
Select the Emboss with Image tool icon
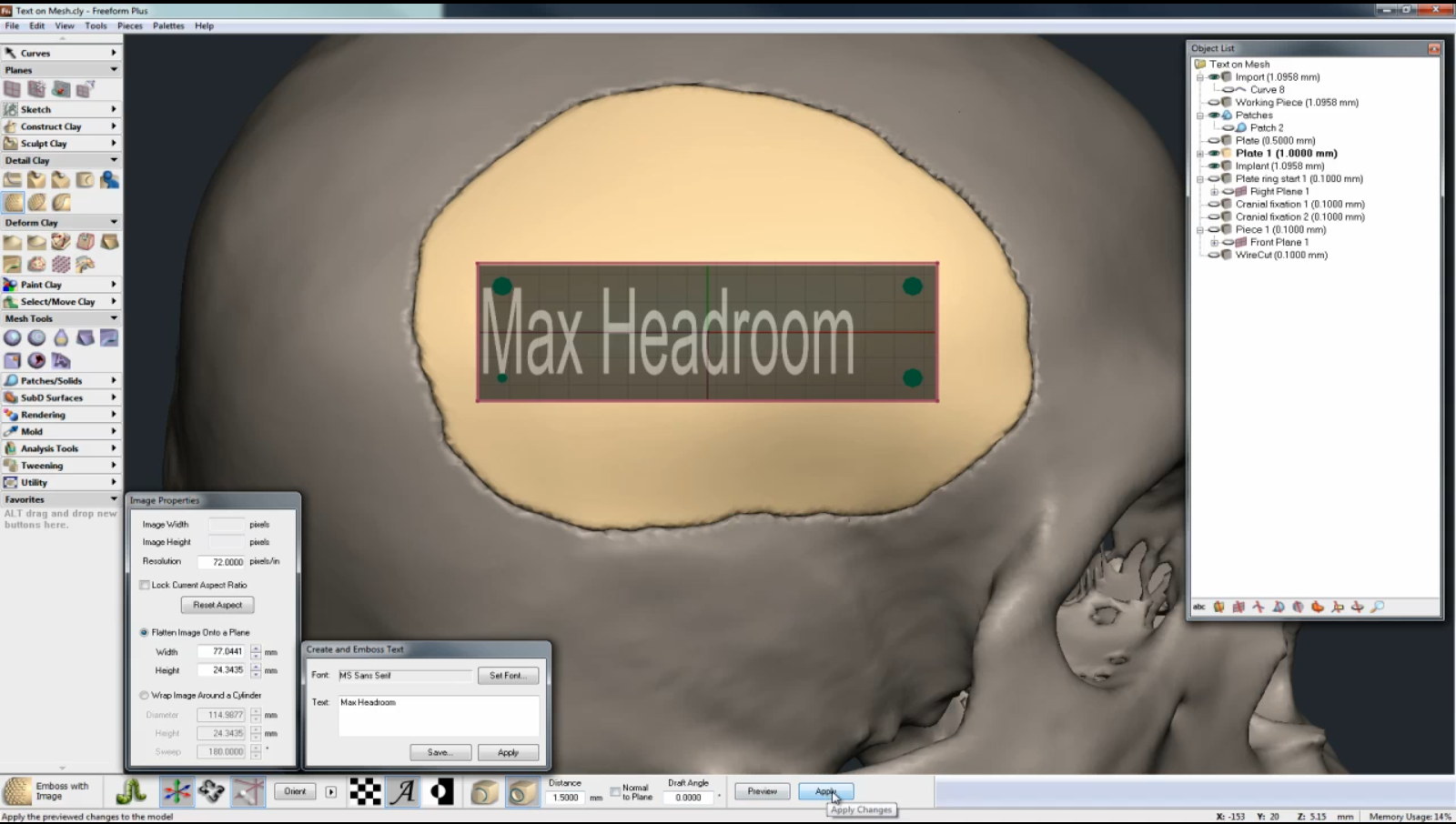(x=16, y=791)
